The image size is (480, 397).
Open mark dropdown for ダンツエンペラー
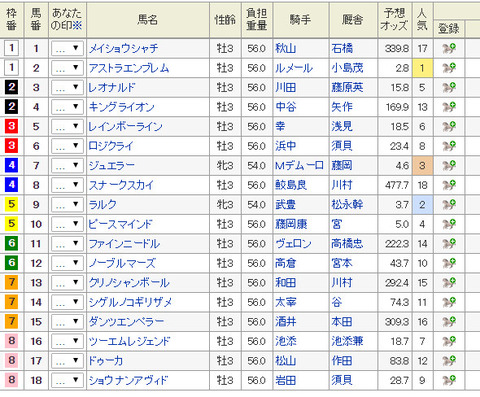pos(67,322)
